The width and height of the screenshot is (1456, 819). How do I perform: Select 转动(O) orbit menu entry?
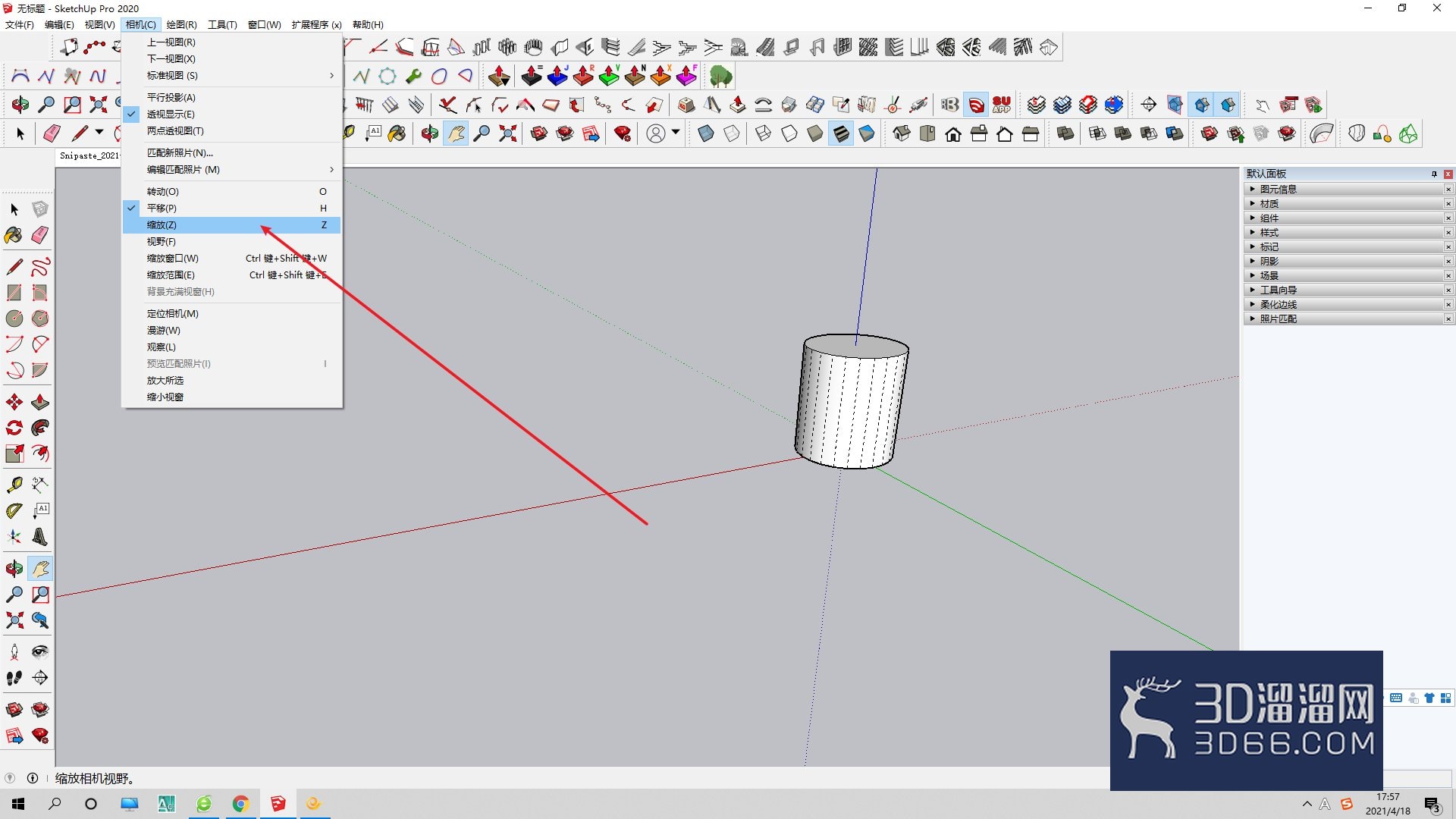[231, 191]
